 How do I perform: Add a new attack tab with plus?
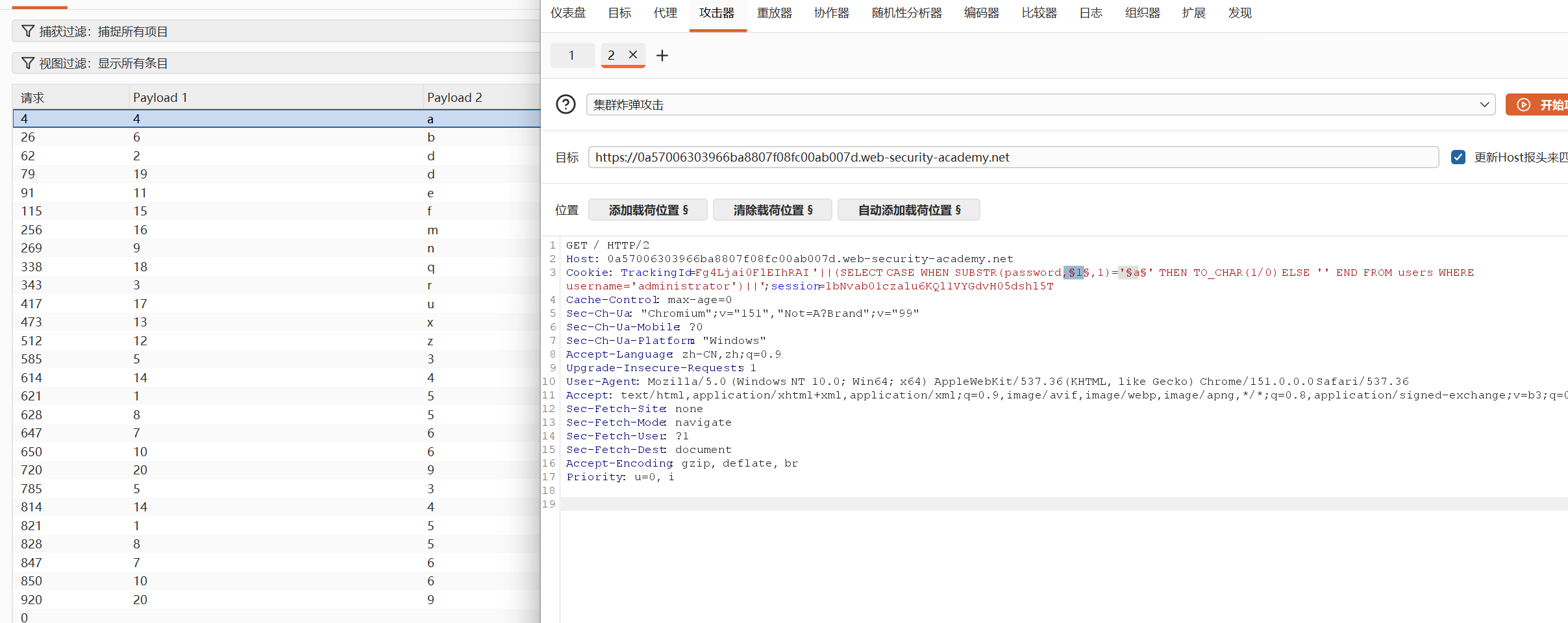click(x=662, y=56)
